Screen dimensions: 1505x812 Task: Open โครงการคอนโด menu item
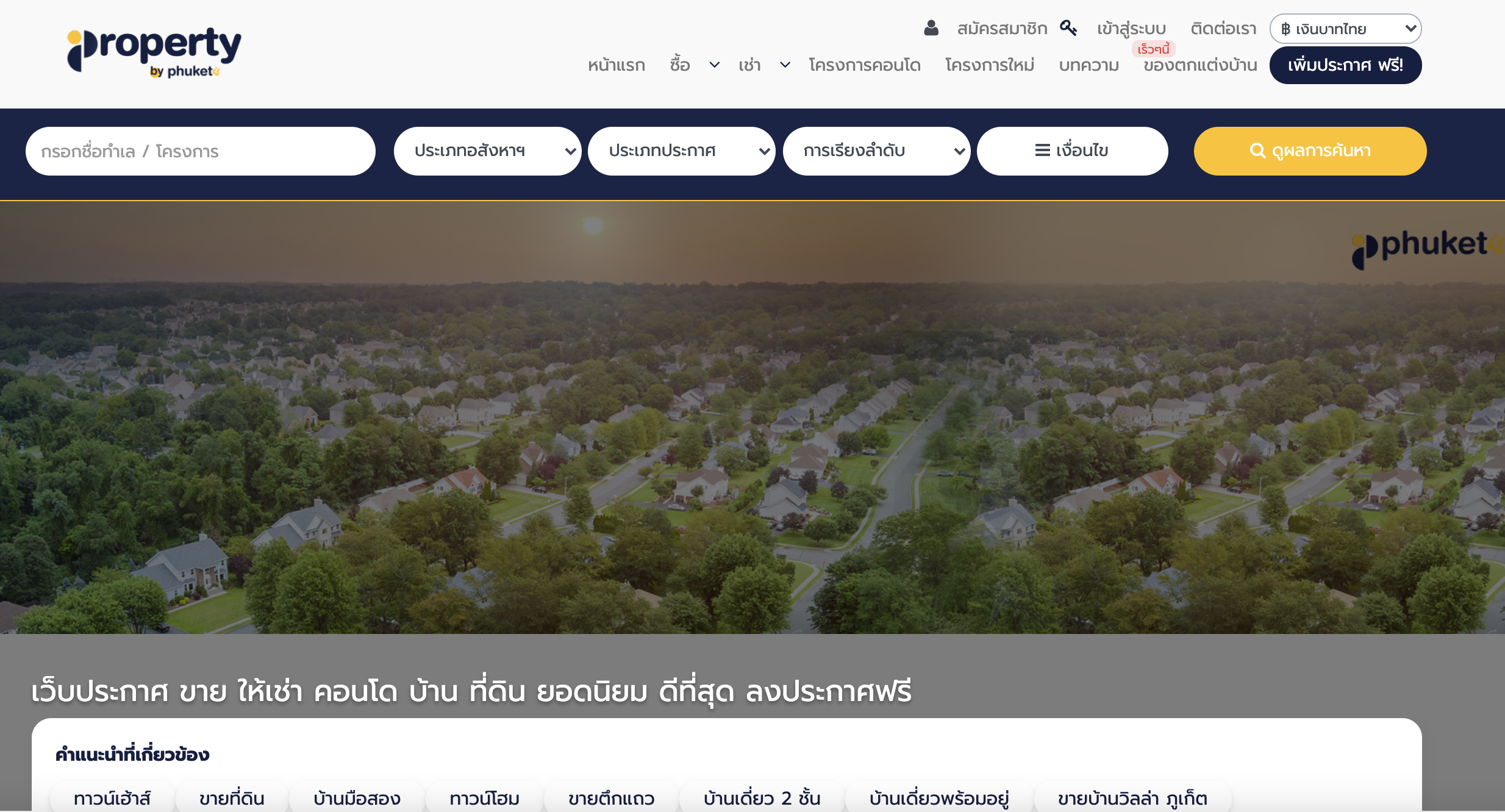point(865,65)
